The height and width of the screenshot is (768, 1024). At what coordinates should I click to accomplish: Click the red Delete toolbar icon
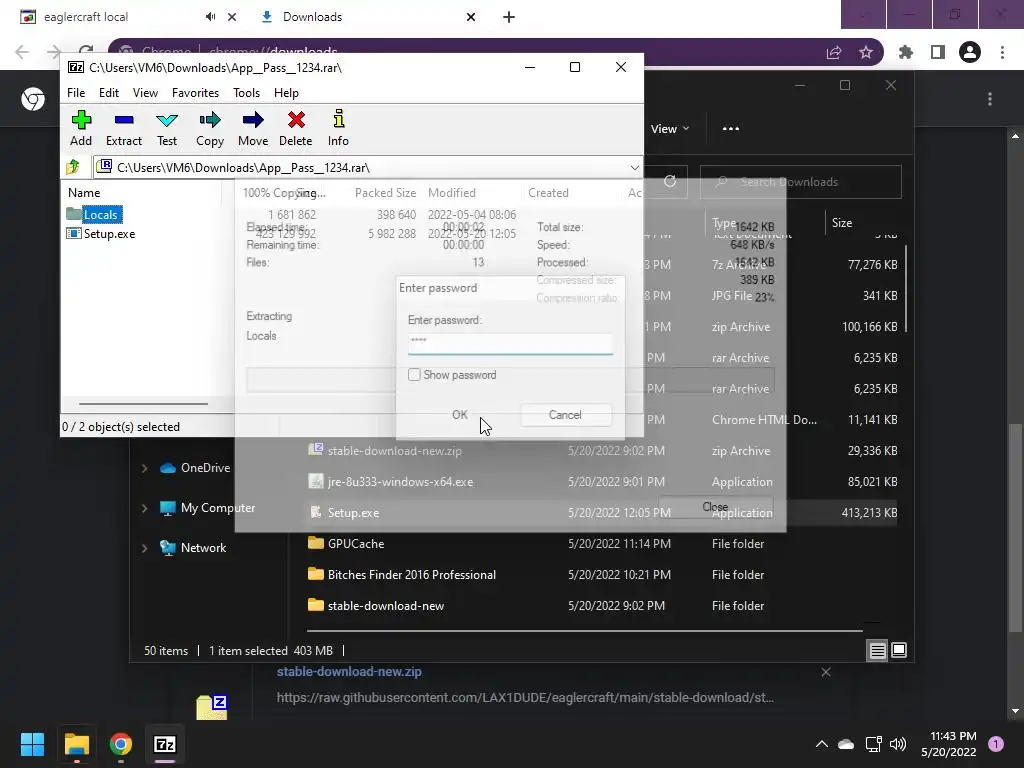(296, 120)
